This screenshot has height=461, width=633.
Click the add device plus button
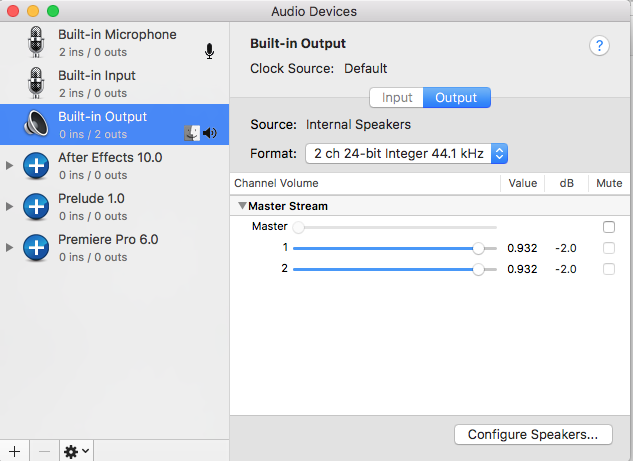pyautogui.click(x=15, y=451)
